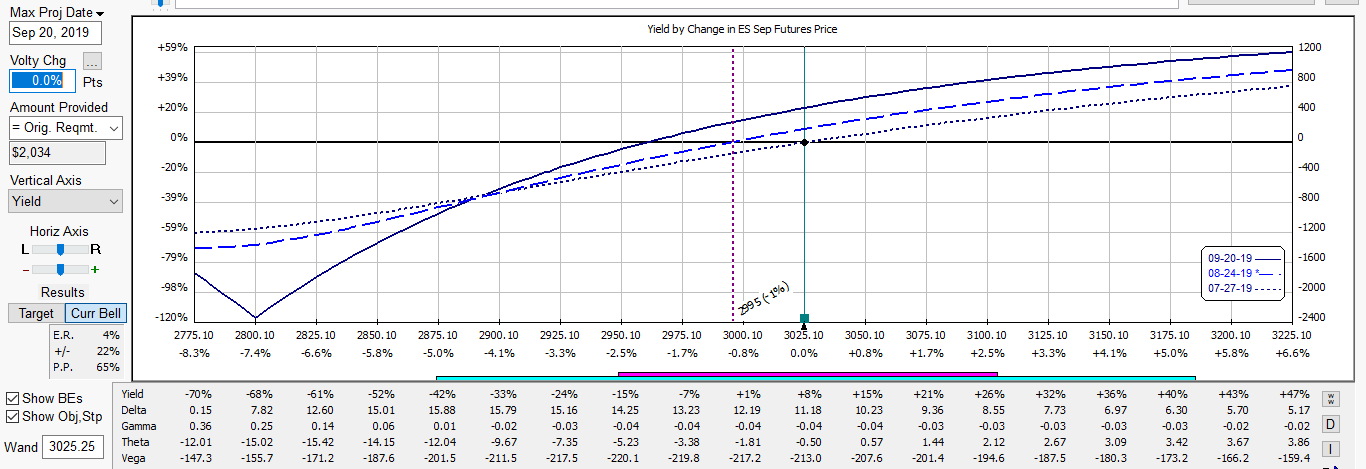Click the -0.50 Theta cell
This screenshot has width=1366, height=469.
[x=806, y=442]
